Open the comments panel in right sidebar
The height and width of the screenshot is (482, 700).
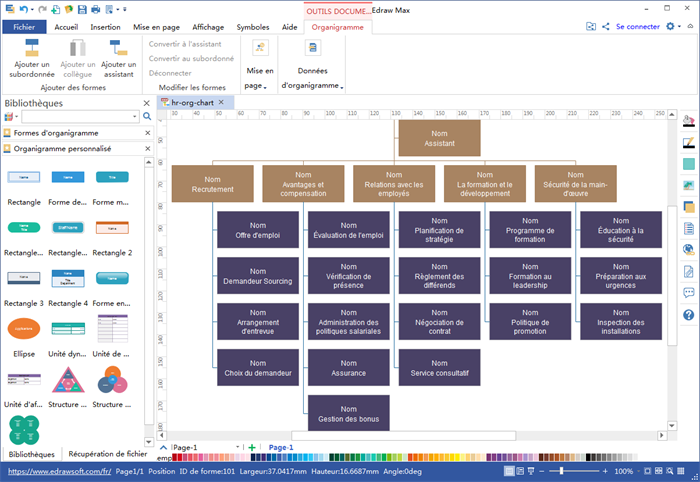pos(688,293)
